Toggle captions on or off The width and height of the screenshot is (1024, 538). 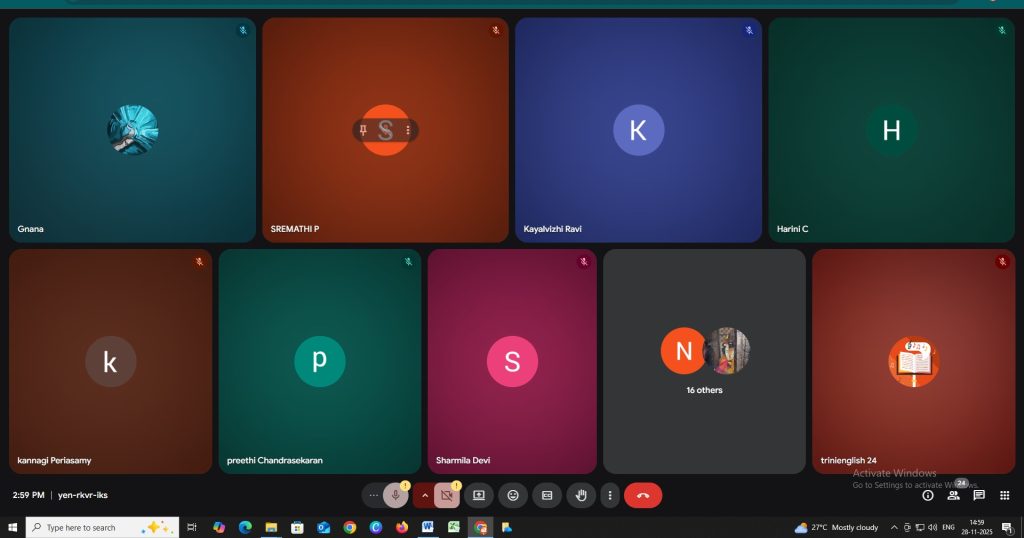(x=547, y=495)
